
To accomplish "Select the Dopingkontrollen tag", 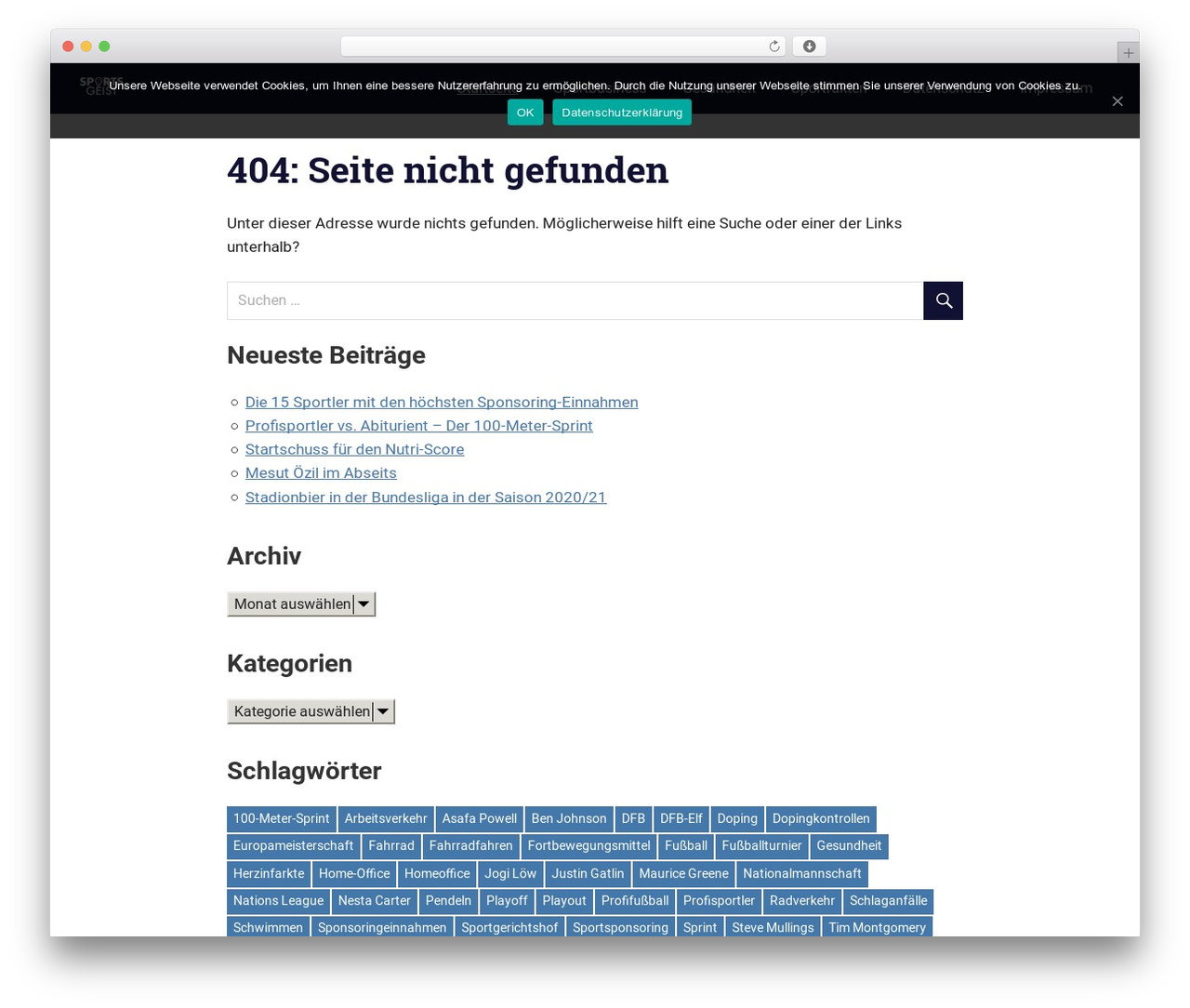I will click(x=821, y=819).
